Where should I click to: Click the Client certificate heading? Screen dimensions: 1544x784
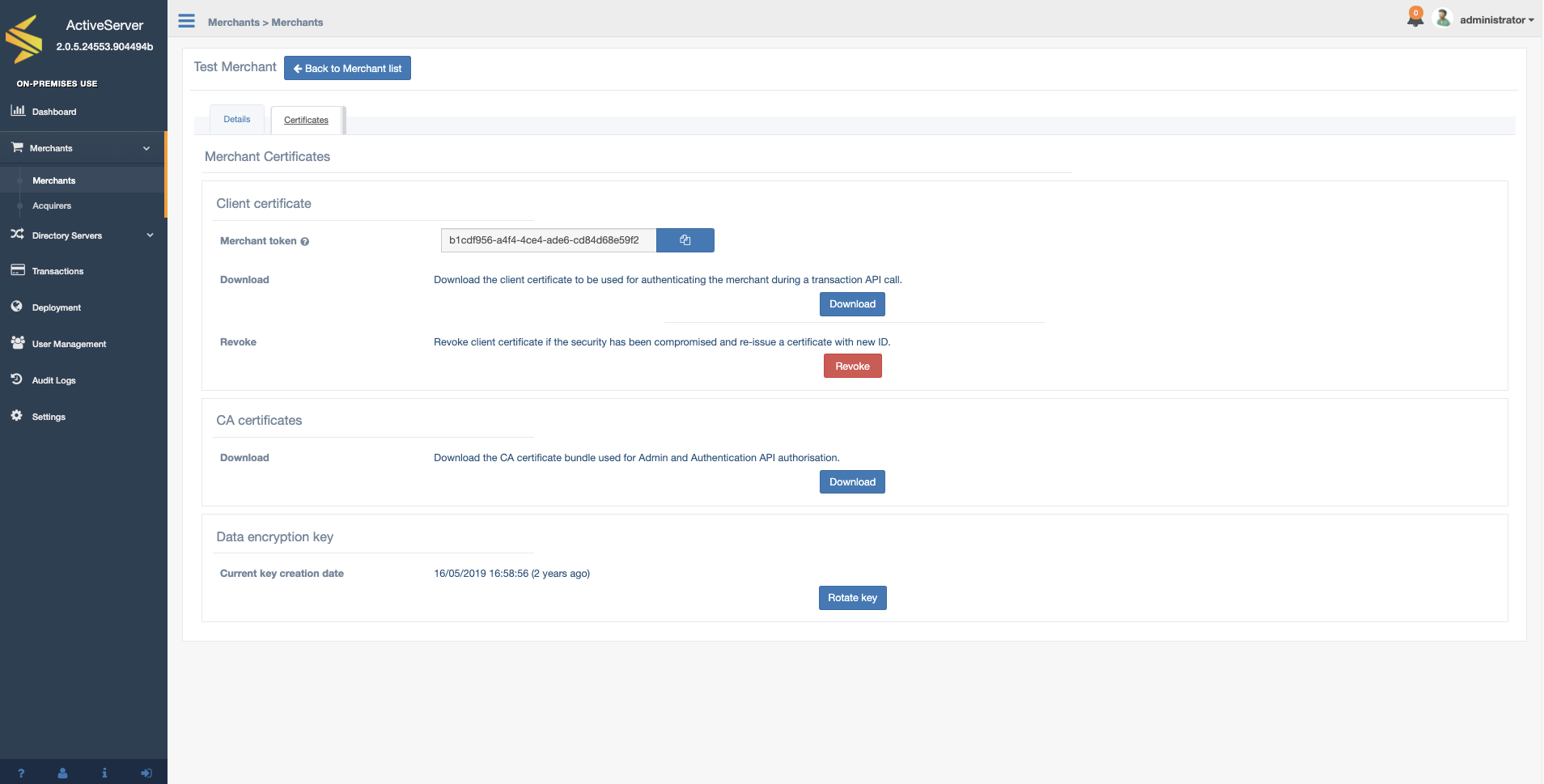coord(264,204)
